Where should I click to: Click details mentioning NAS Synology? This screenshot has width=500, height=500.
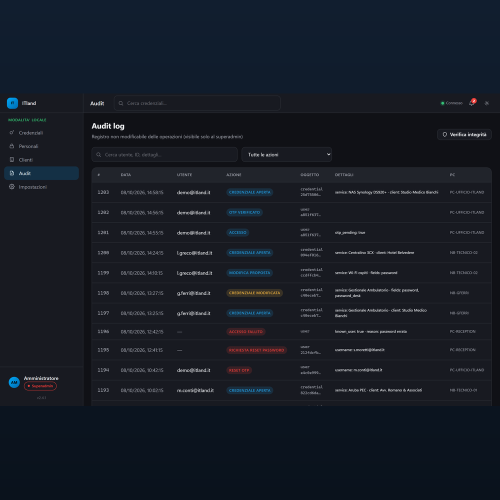(x=386, y=192)
